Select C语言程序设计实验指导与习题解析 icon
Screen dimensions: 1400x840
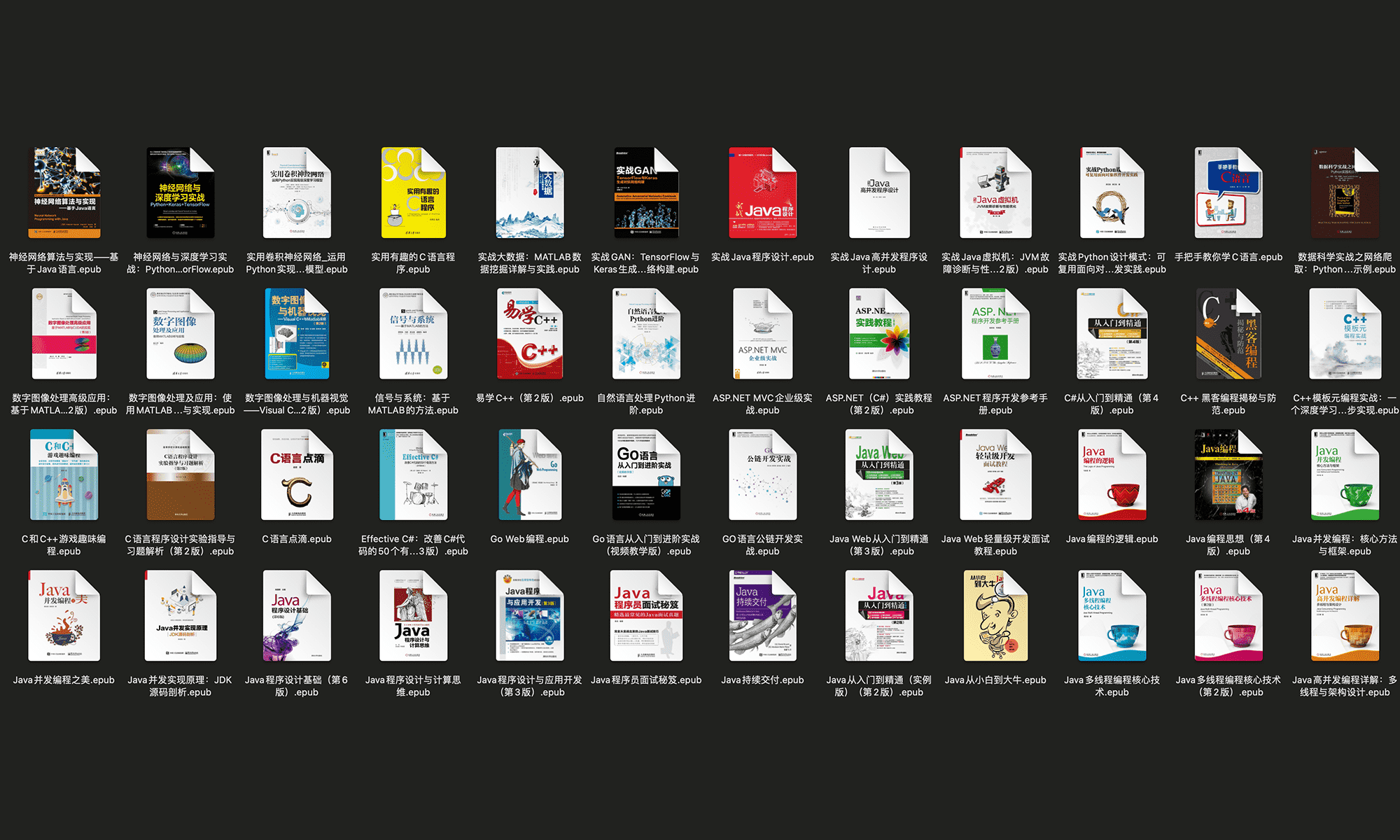[181, 475]
